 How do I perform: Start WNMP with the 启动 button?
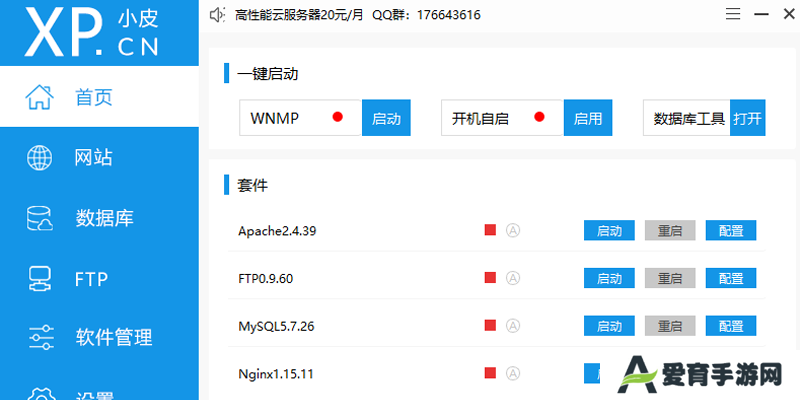pyautogui.click(x=386, y=118)
